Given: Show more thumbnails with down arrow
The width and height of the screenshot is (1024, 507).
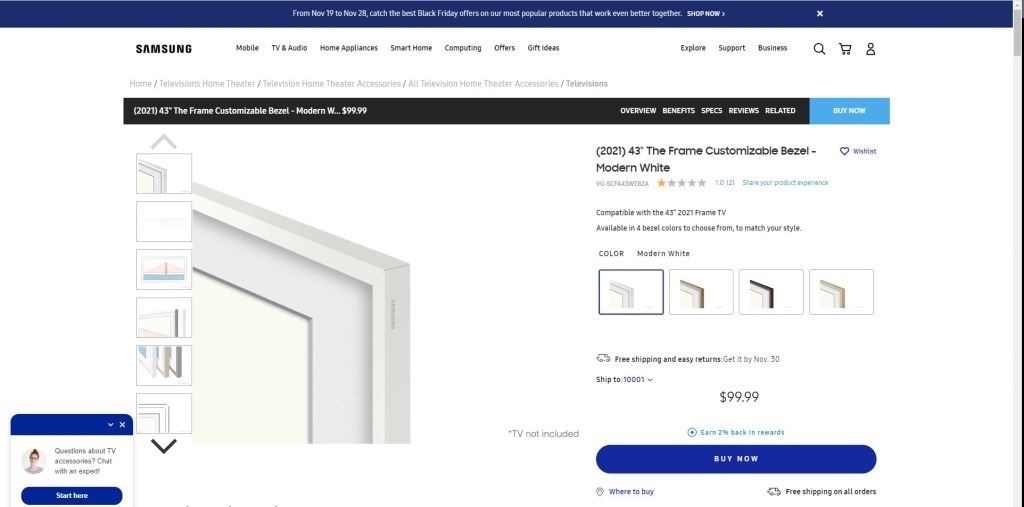Looking at the screenshot, I should [164, 446].
